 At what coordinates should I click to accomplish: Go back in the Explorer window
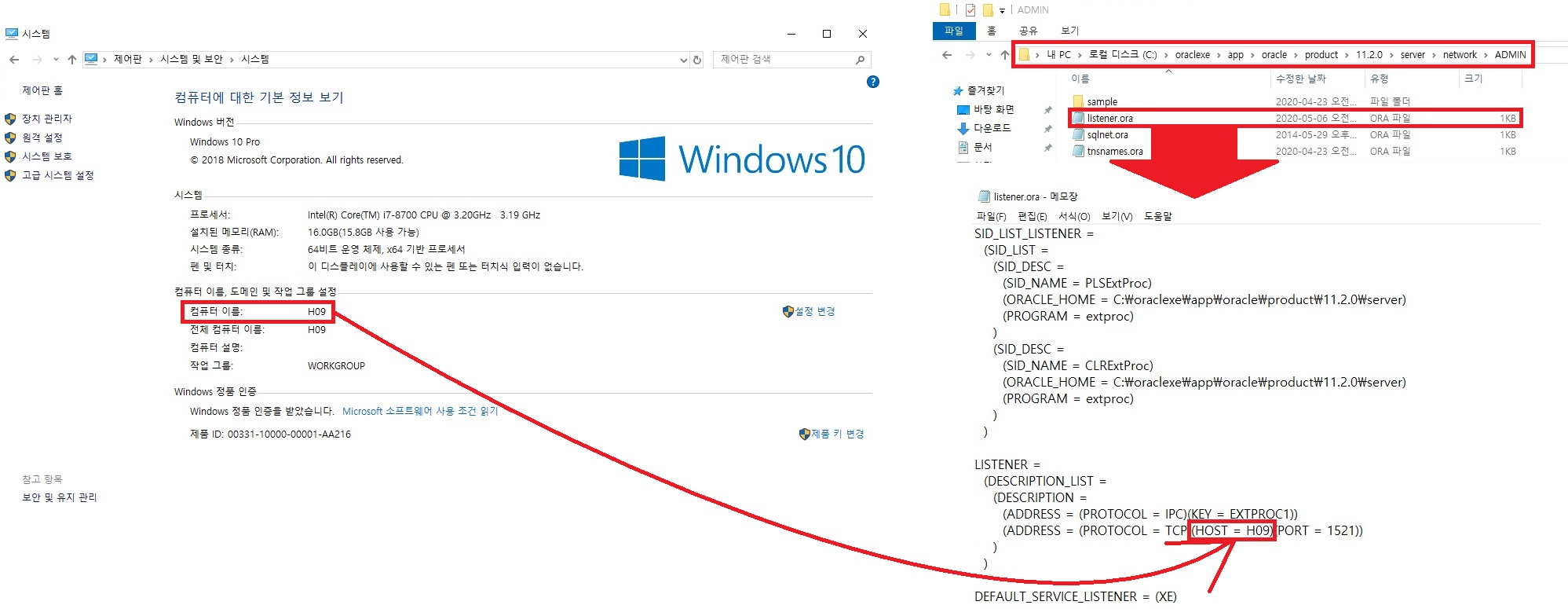point(948,55)
